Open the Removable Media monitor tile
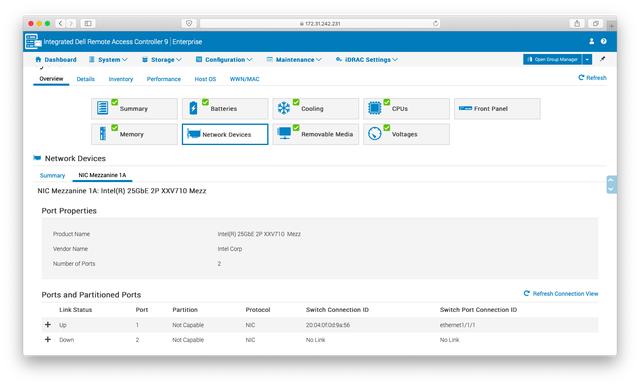This screenshot has width=640, height=386. (316, 134)
